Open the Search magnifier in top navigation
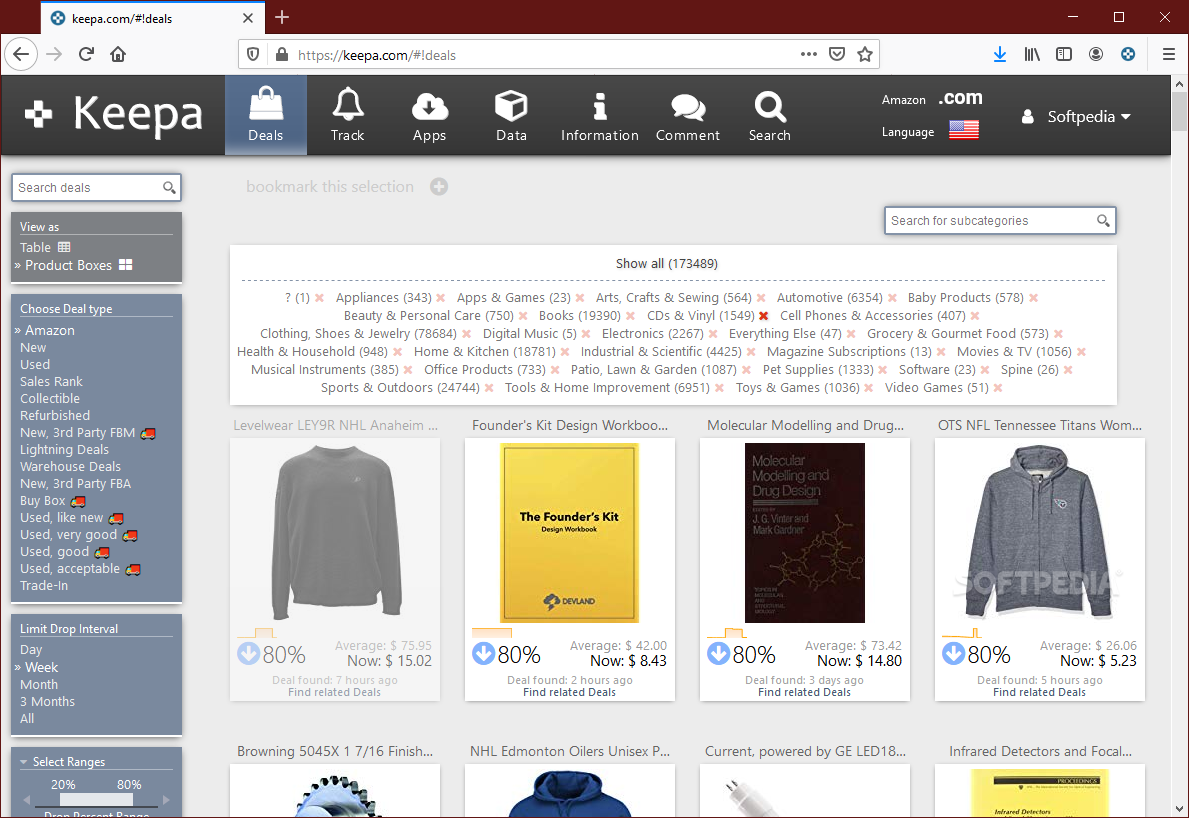 point(769,106)
